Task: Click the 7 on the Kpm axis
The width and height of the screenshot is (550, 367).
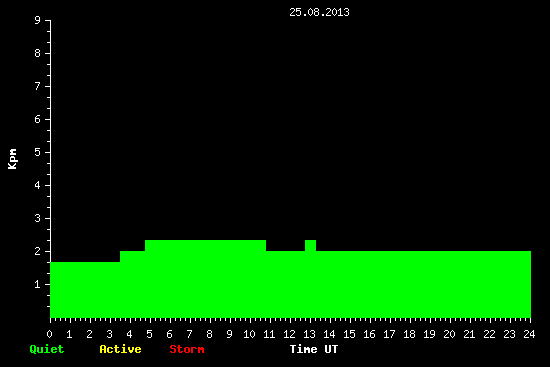Action: point(38,86)
